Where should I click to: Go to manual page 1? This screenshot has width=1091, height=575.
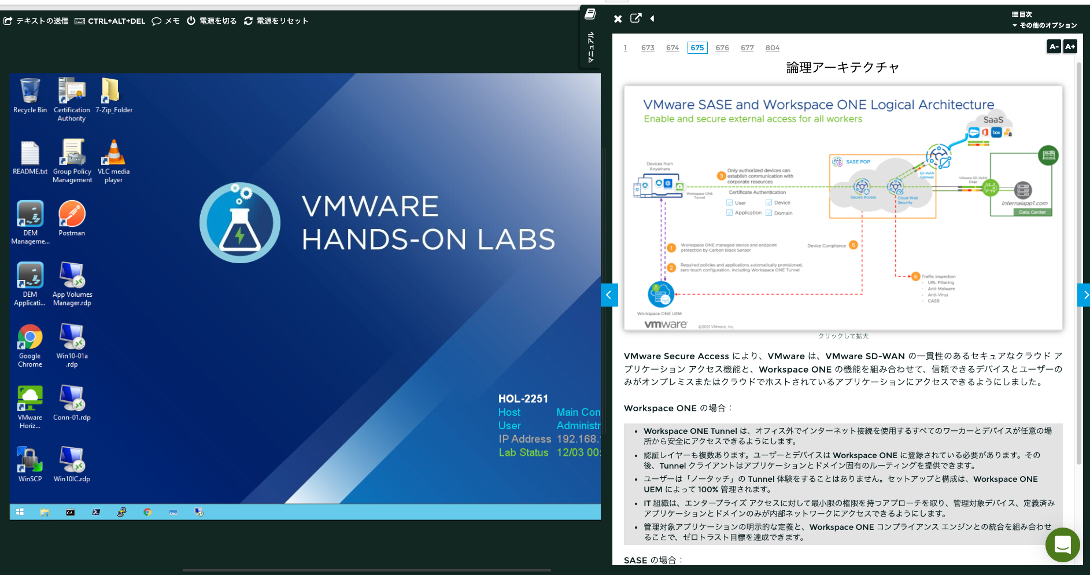point(626,48)
